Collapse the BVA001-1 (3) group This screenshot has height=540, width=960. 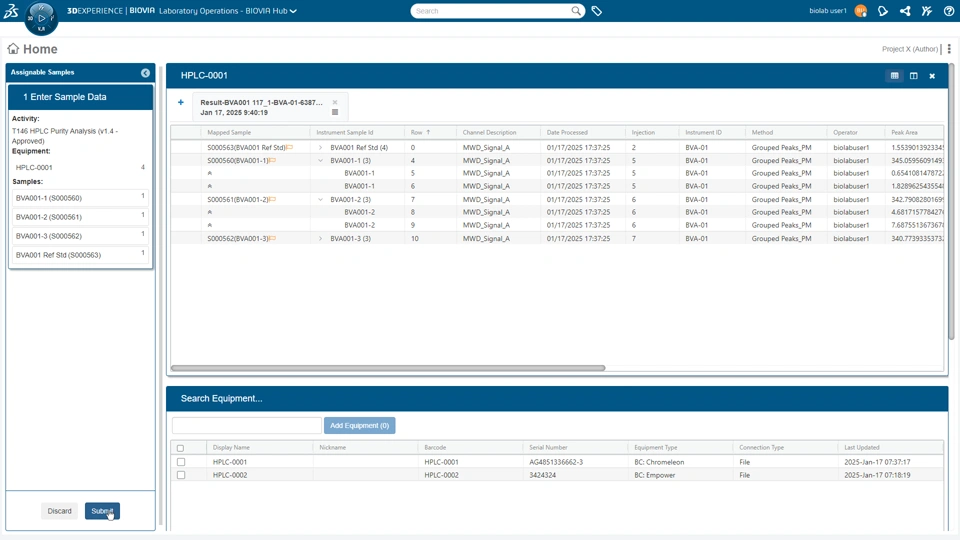320,160
